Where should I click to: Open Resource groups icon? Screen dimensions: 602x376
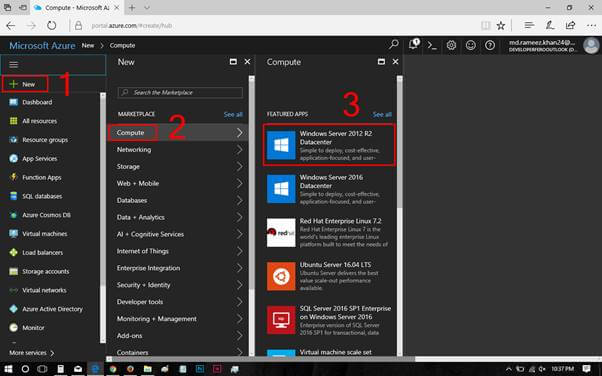[x=13, y=140]
